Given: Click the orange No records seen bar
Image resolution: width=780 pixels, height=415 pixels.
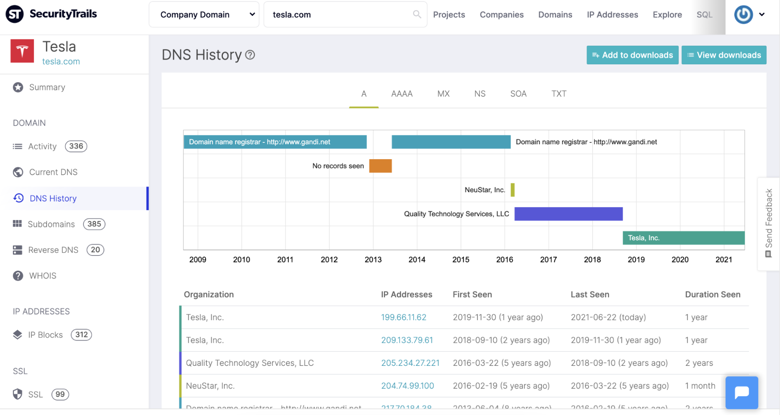Looking at the screenshot, I should click(381, 166).
